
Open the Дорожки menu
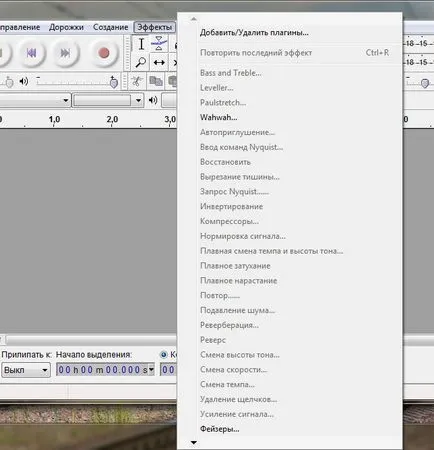click(66, 27)
